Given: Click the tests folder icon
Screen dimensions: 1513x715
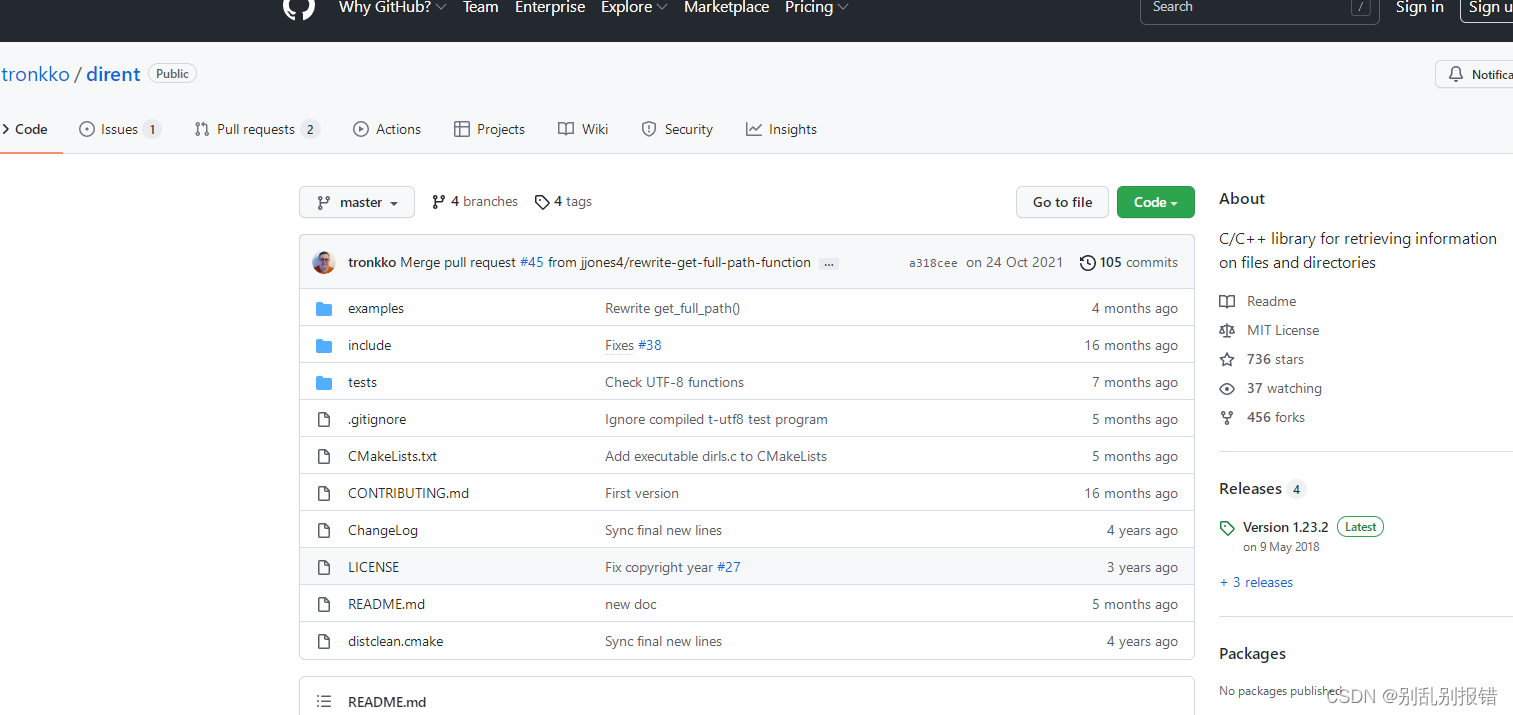Looking at the screenshot, I should (x=324, y=382).
